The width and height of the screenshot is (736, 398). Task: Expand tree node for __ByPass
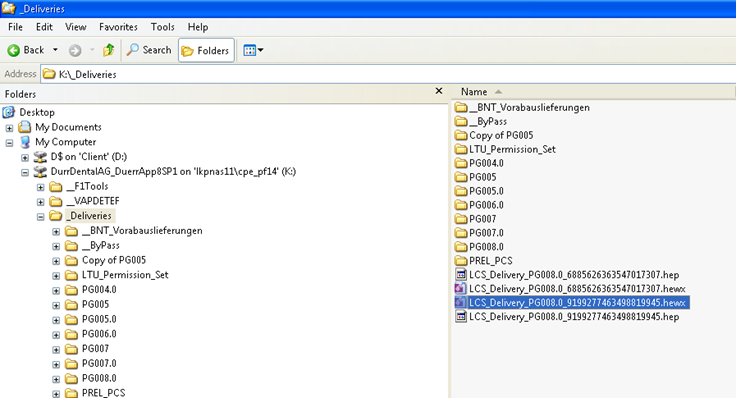coord(56,246)
